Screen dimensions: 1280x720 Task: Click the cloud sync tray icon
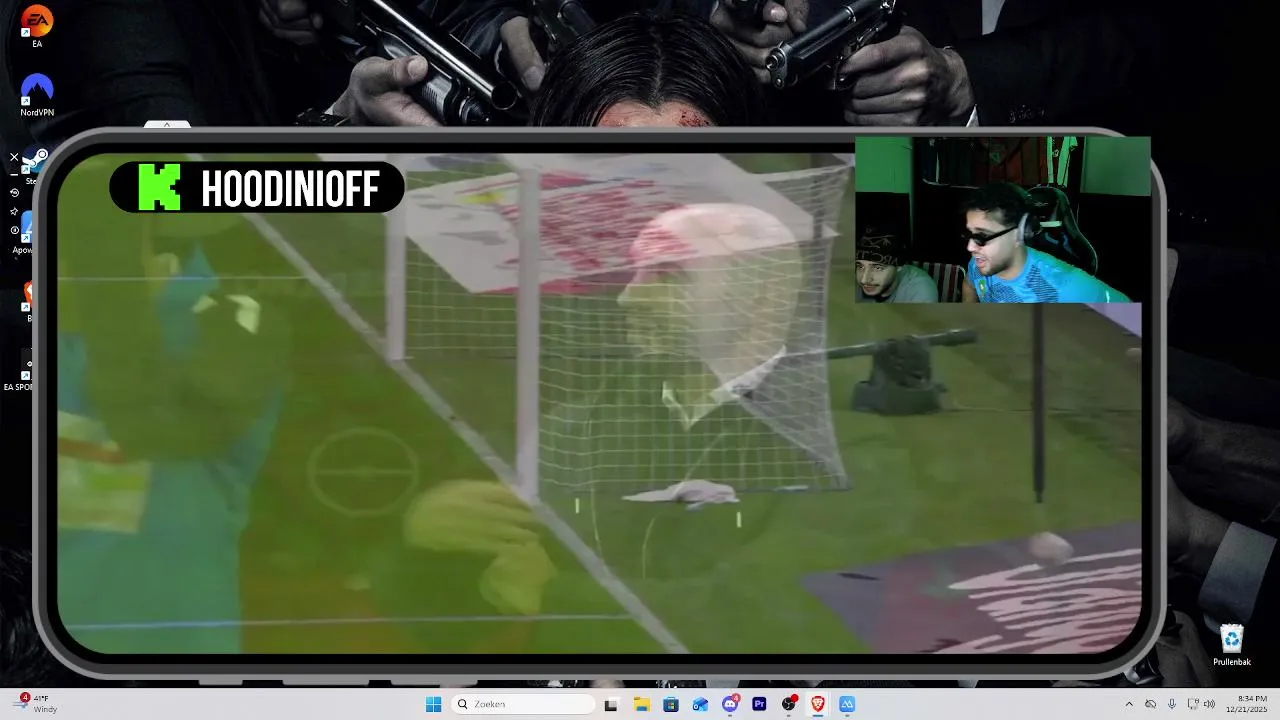[1151, 704]
